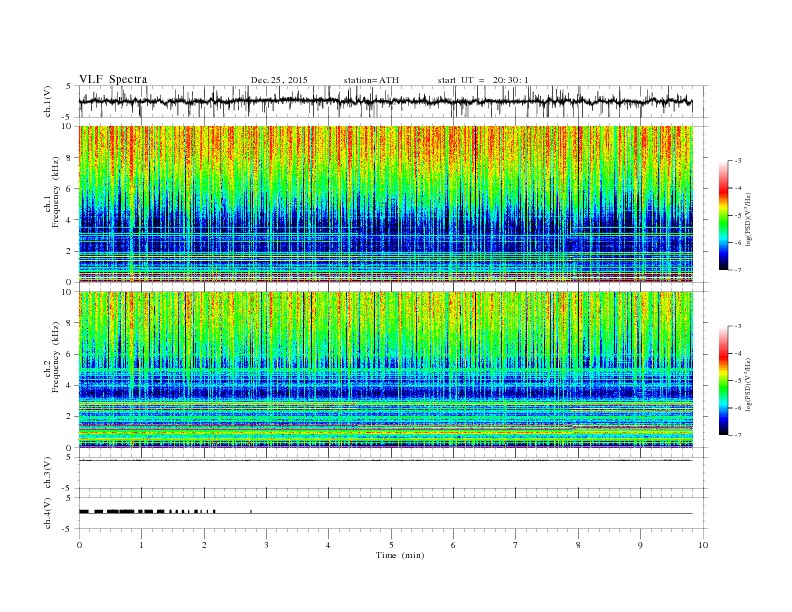Click the "6" kHz tick on ch.1 spectrogram
Viewport: 792px width, 612px height.
tap(70, 189)
